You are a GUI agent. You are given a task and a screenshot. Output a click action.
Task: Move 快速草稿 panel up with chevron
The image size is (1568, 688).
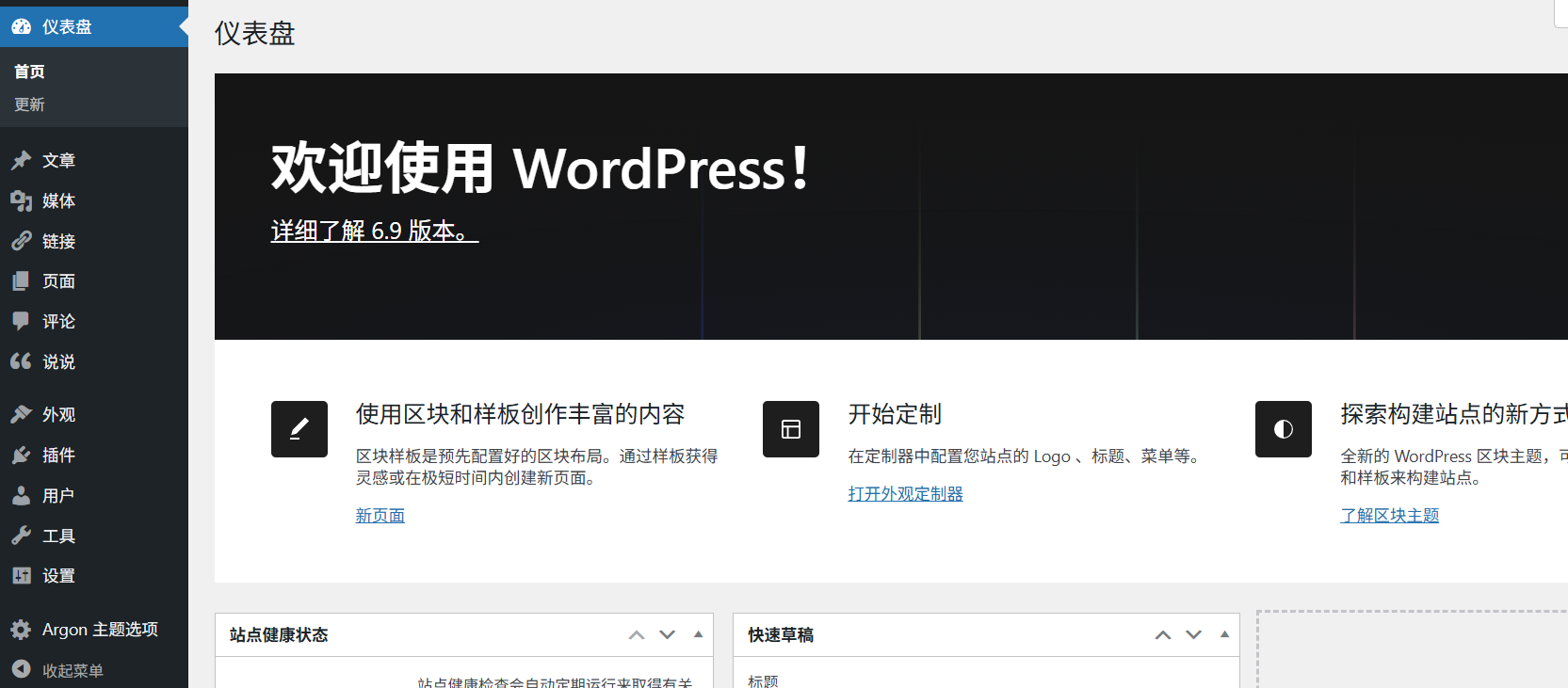(1163, 634)
